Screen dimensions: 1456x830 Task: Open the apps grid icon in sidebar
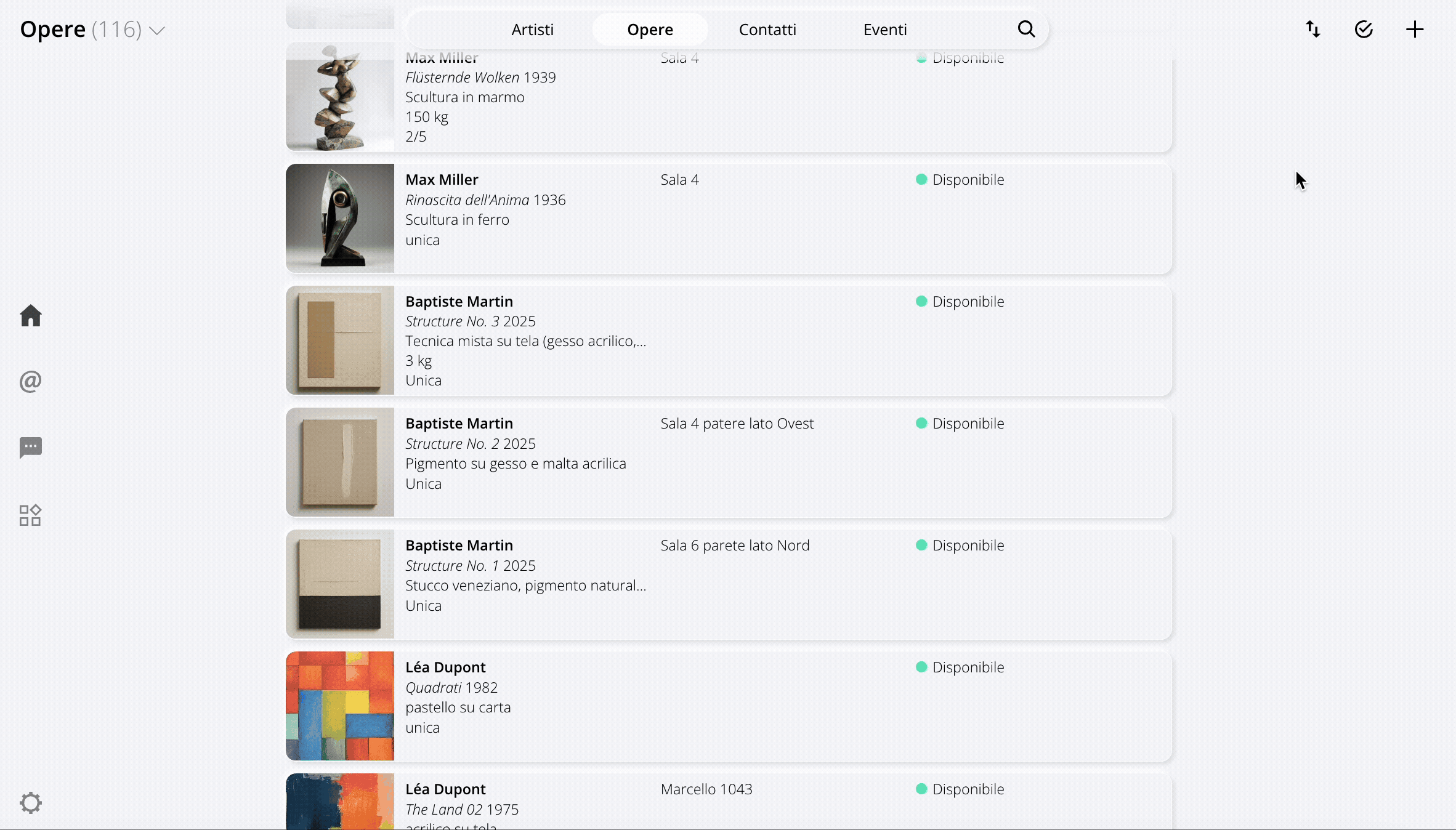point(30,515)
